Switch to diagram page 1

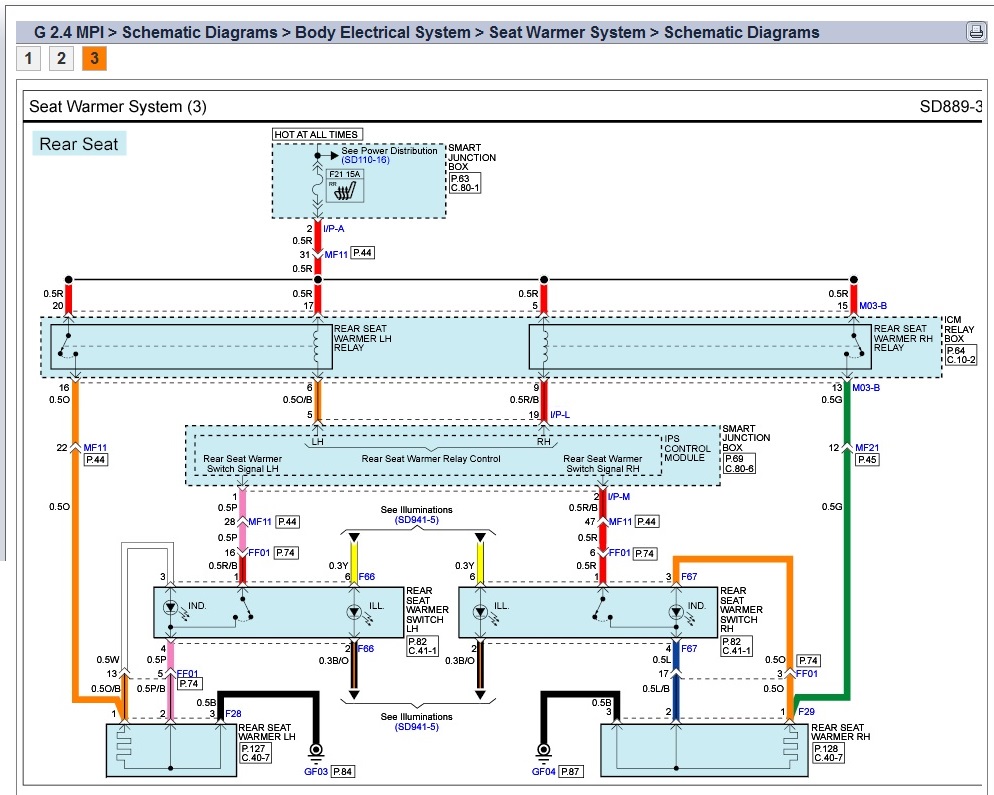pyautogui.click(x=28, y=58)
